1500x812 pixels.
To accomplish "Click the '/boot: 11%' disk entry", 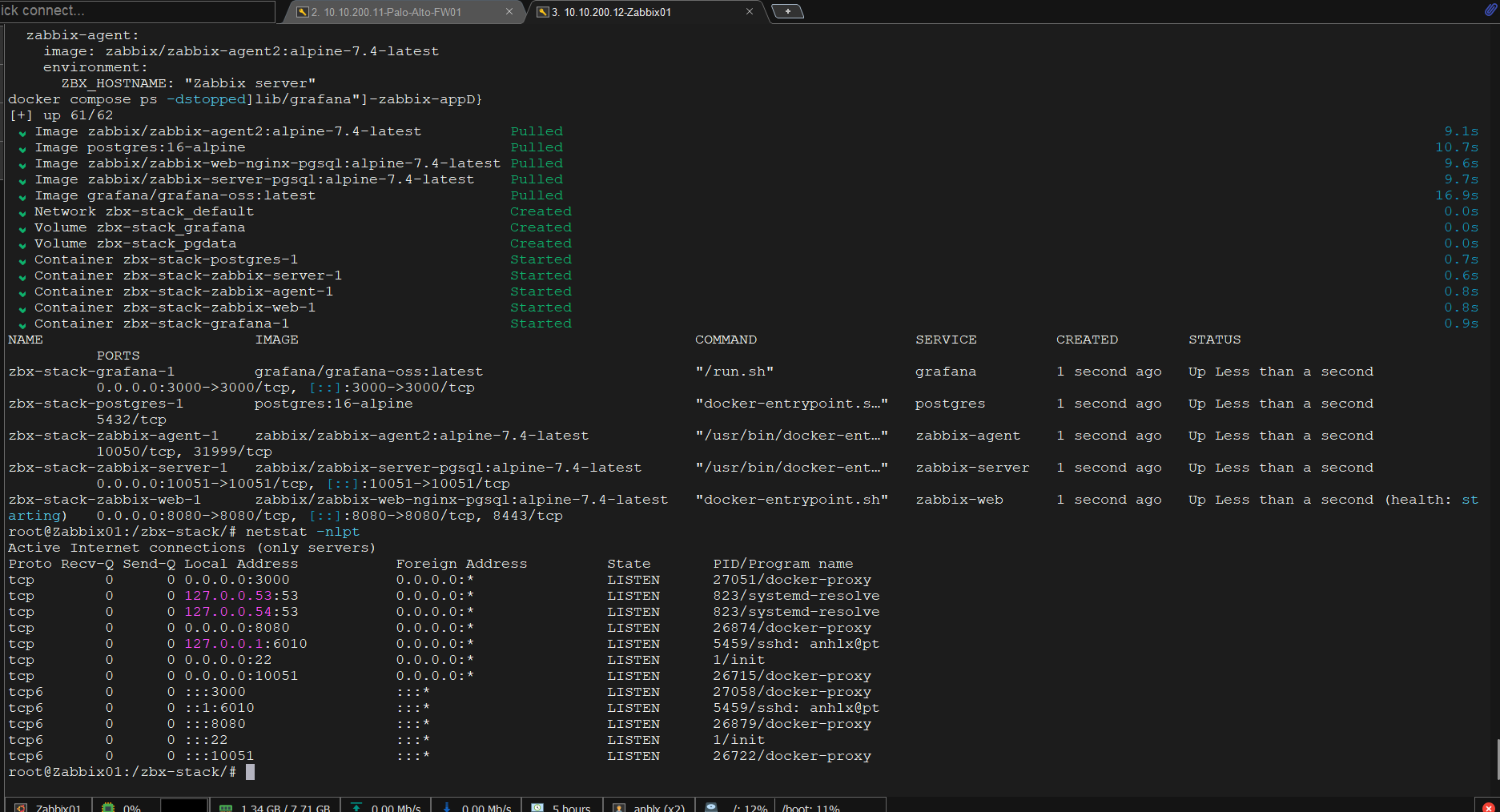I will (810, 808).
